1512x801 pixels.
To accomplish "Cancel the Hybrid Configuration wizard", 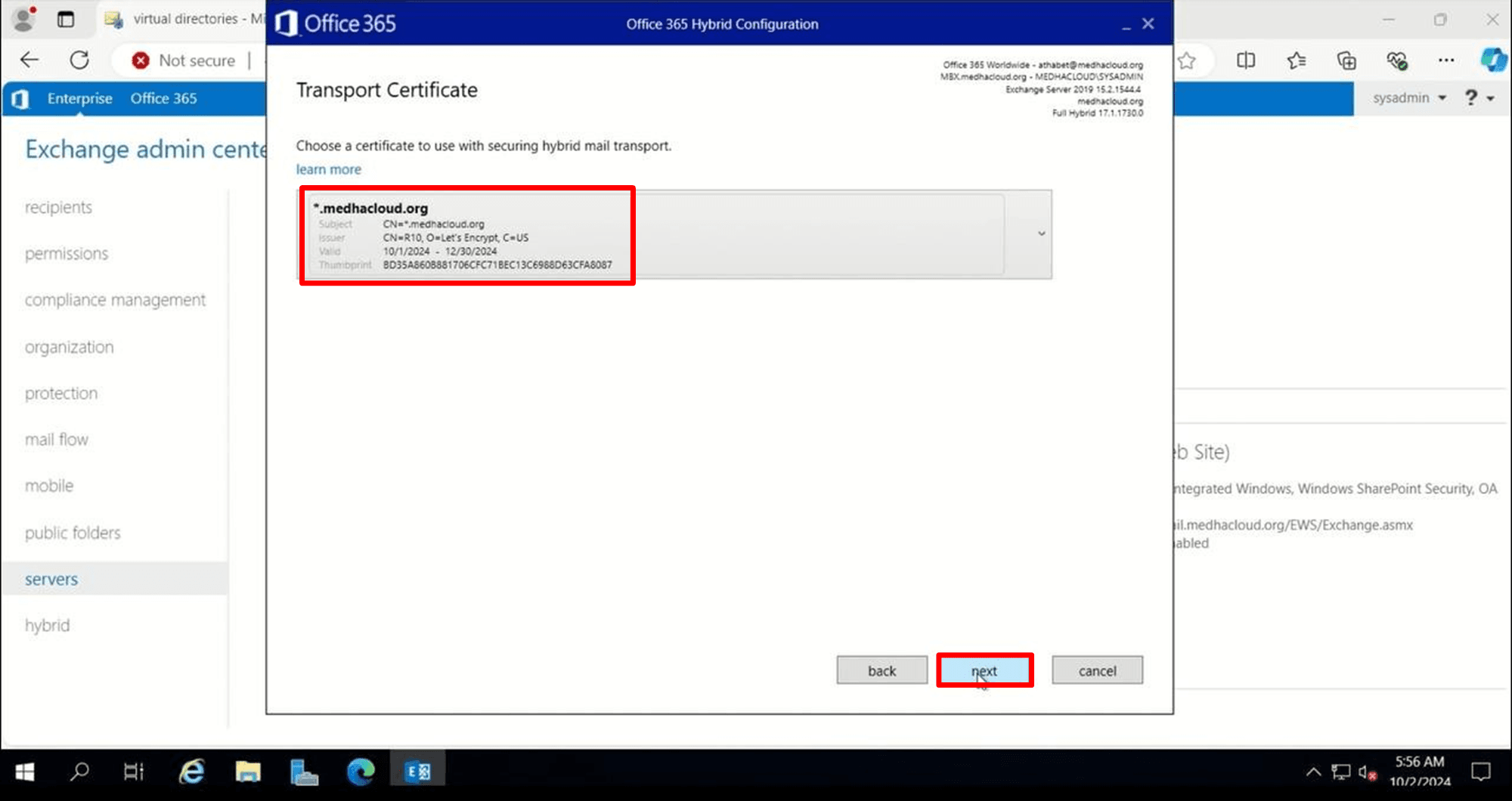I will coord(1097,670).
